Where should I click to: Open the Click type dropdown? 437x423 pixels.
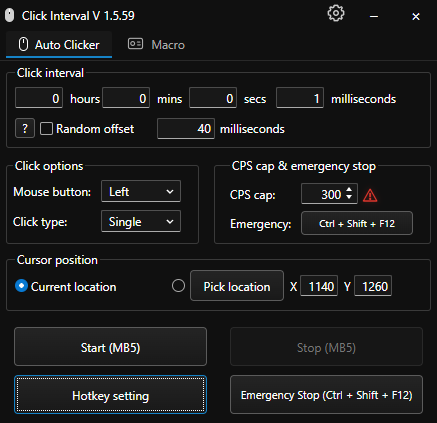(141, 221)
